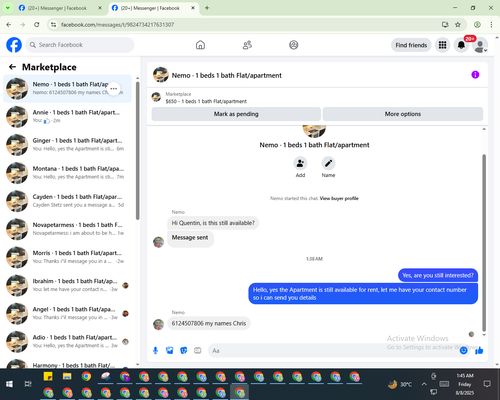View site information icon in the address bar
This screenshot has width=500, height=400.
[x=53, y=25]
